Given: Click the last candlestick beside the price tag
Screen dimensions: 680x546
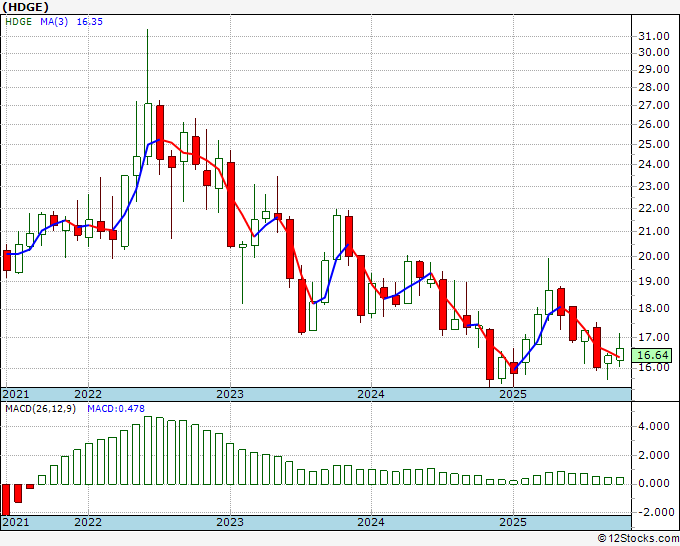Looking at the screenshot, I should coord(620,354).
